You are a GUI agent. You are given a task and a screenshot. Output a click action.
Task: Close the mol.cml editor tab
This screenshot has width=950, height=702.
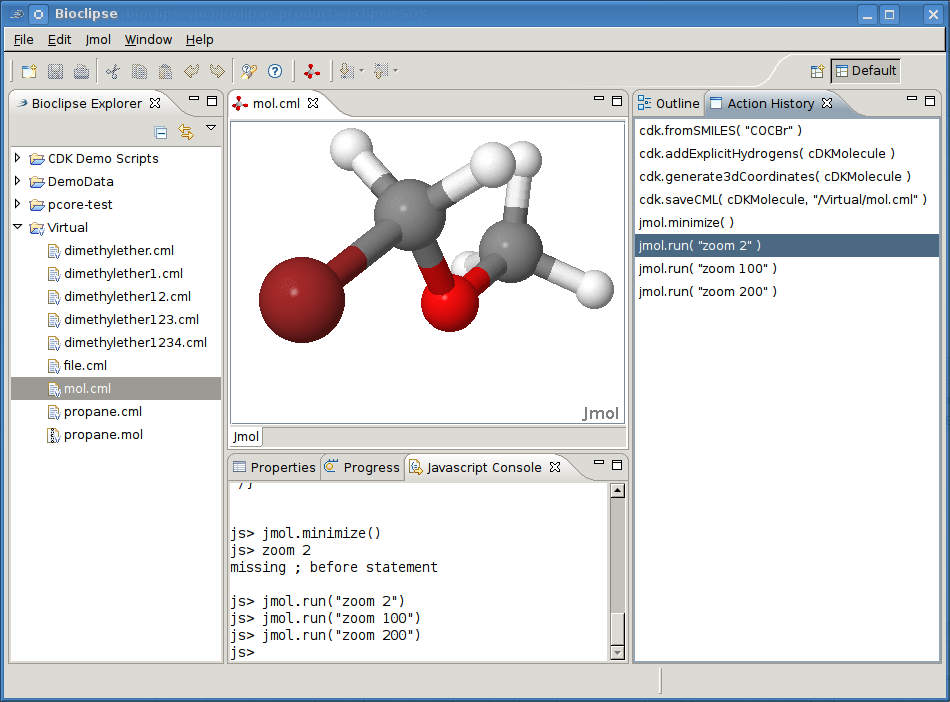(313, 103)
